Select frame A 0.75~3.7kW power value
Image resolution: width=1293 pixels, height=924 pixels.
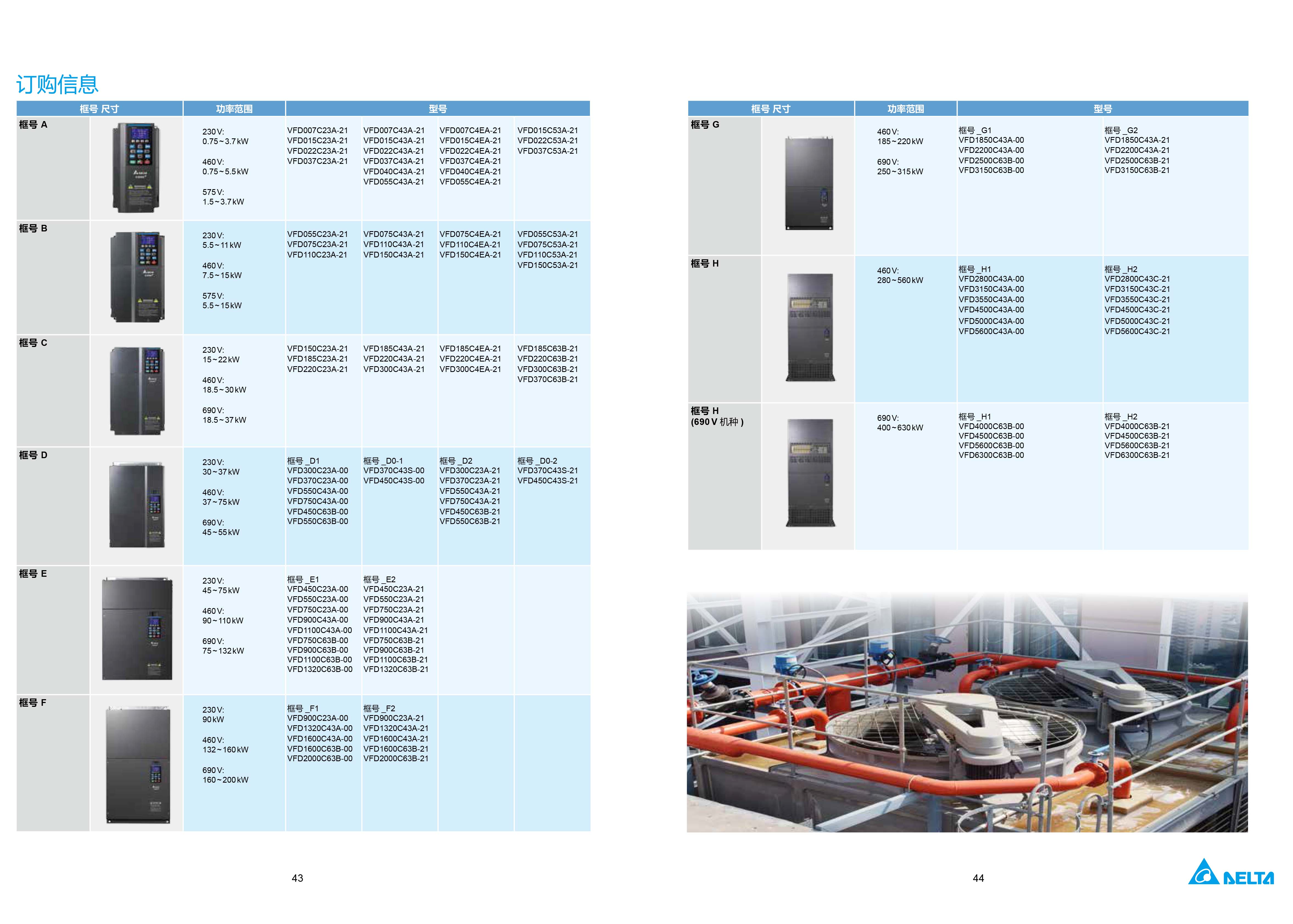click(x=225, y=142)
